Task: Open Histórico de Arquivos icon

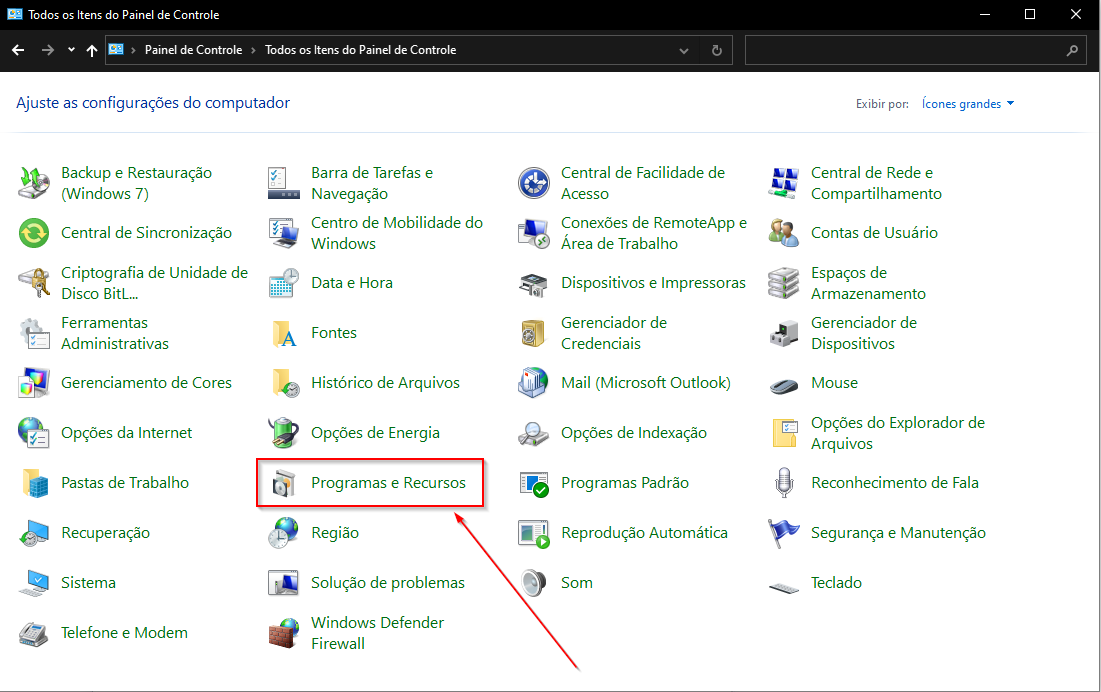Action: 284,383
